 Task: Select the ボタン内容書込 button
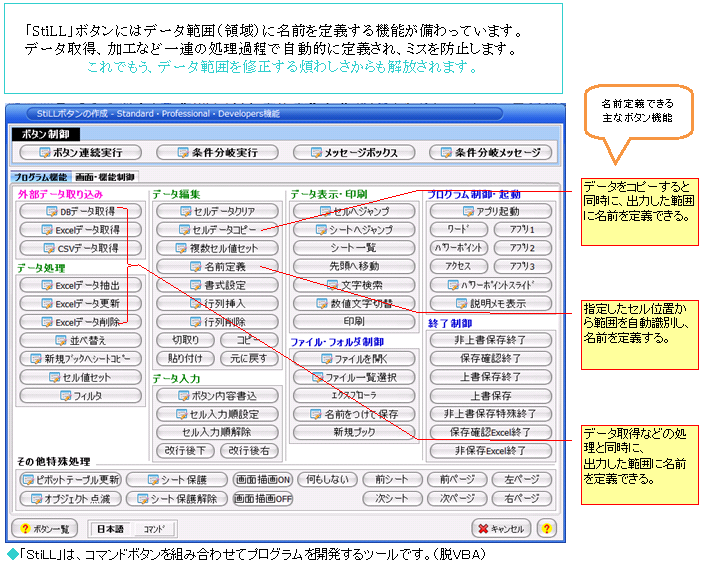(x=217, y=396)
